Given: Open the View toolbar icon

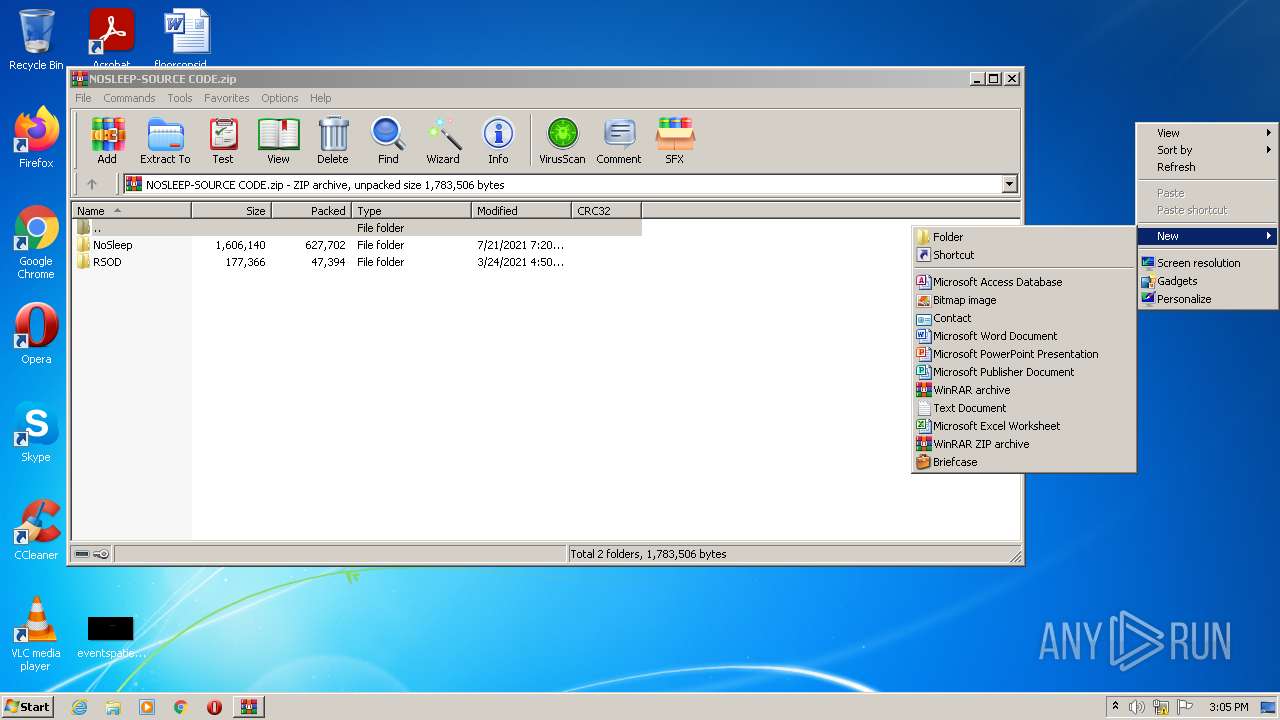Looking at the screenshot, I should pyautogui.click(x=278, y=140).
